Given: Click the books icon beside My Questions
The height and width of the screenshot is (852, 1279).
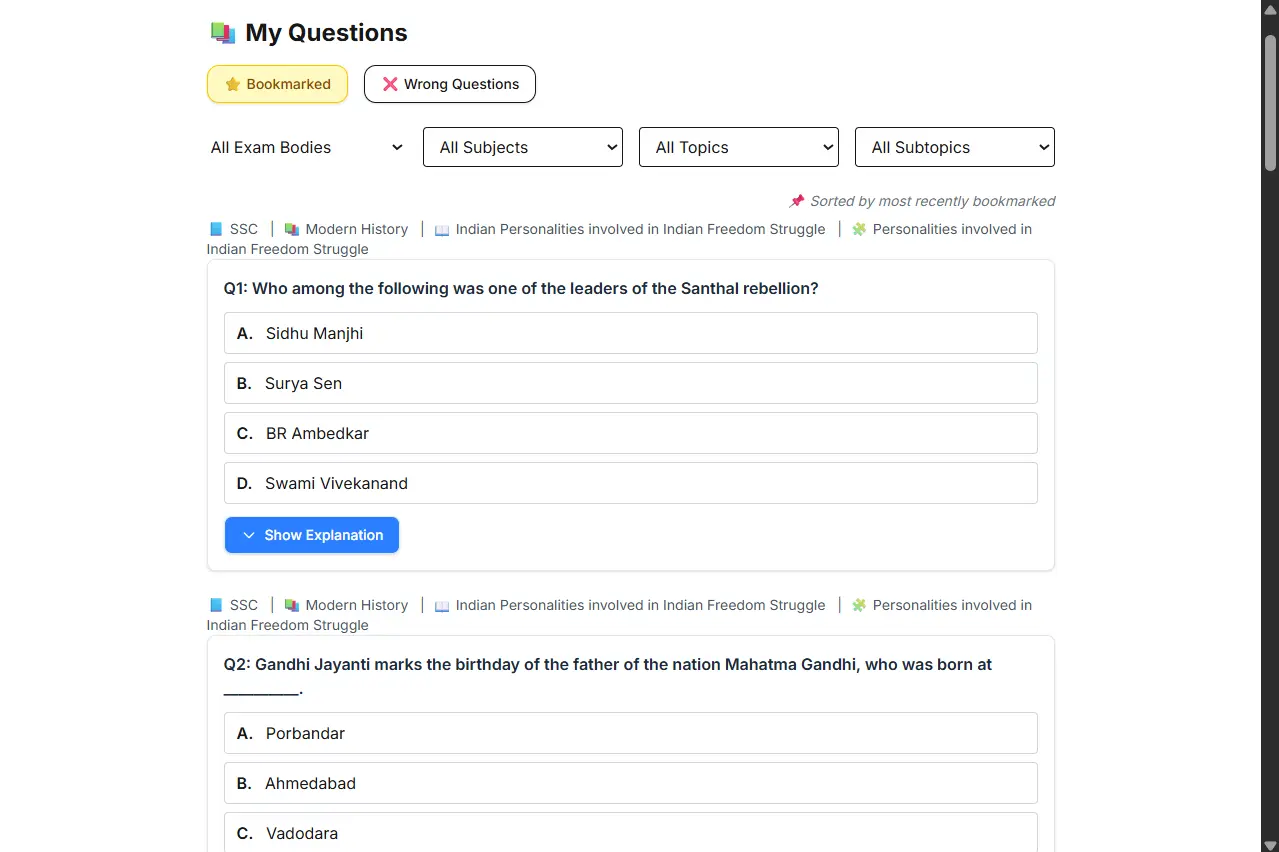Looking at the screenshot, I should pyautogui.click(x=222, y=33).
